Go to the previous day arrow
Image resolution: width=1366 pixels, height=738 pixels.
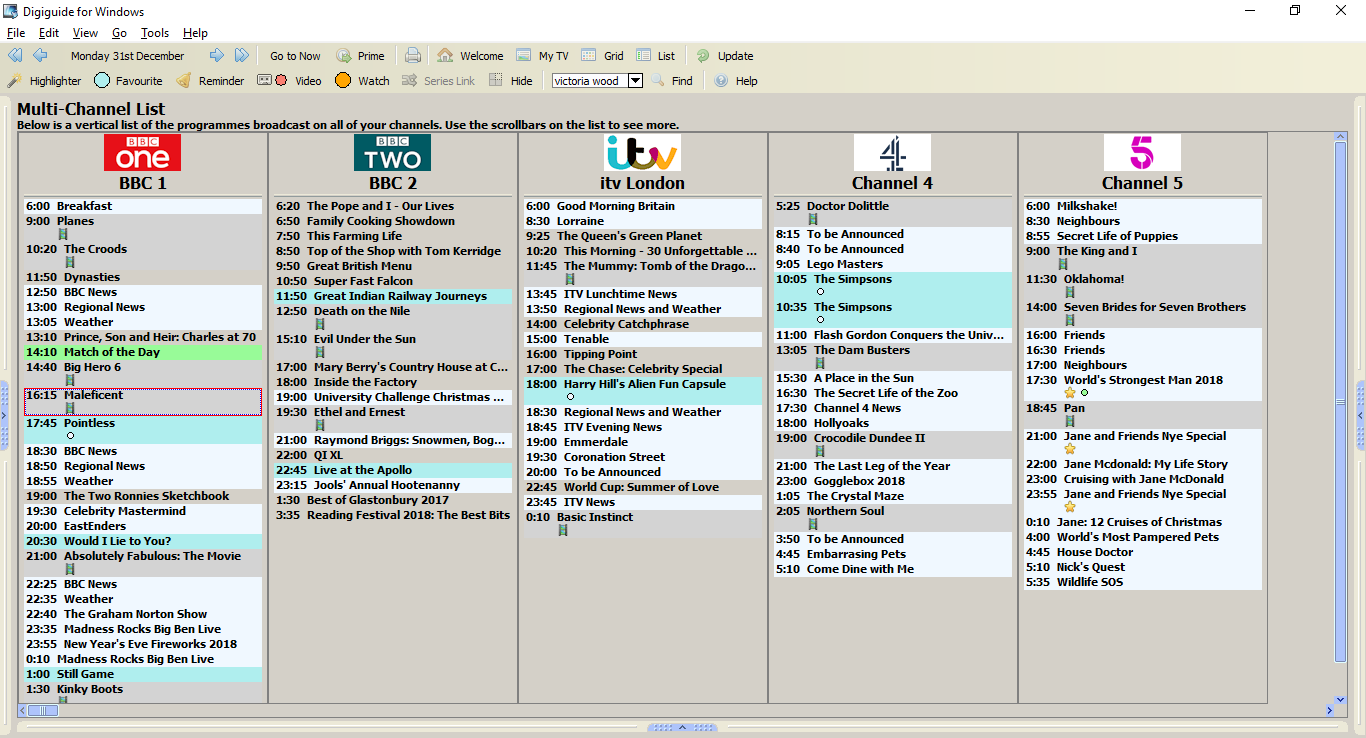(x=40, y=56)
